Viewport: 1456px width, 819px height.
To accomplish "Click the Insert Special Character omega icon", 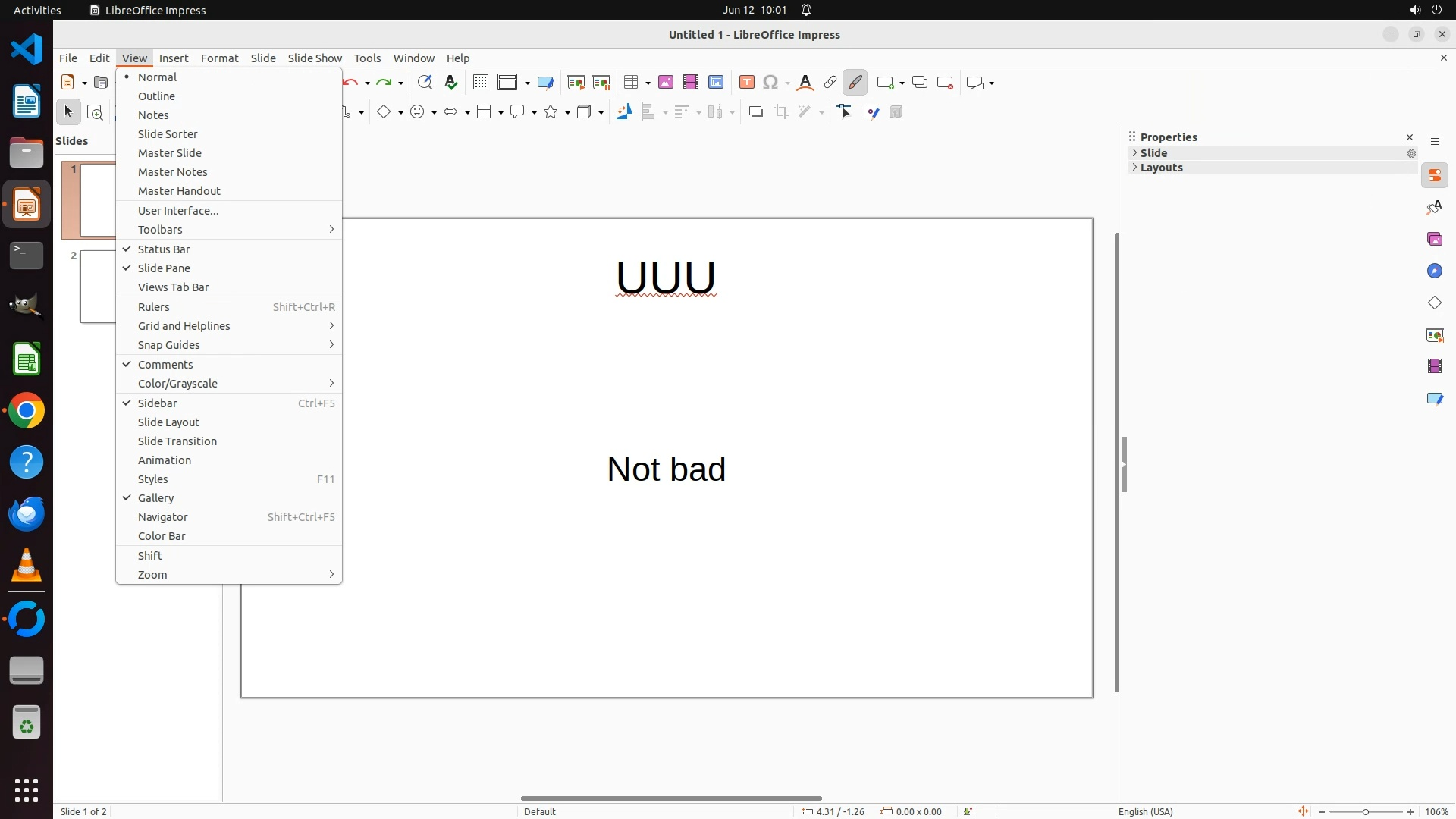I will pos(770,83).
